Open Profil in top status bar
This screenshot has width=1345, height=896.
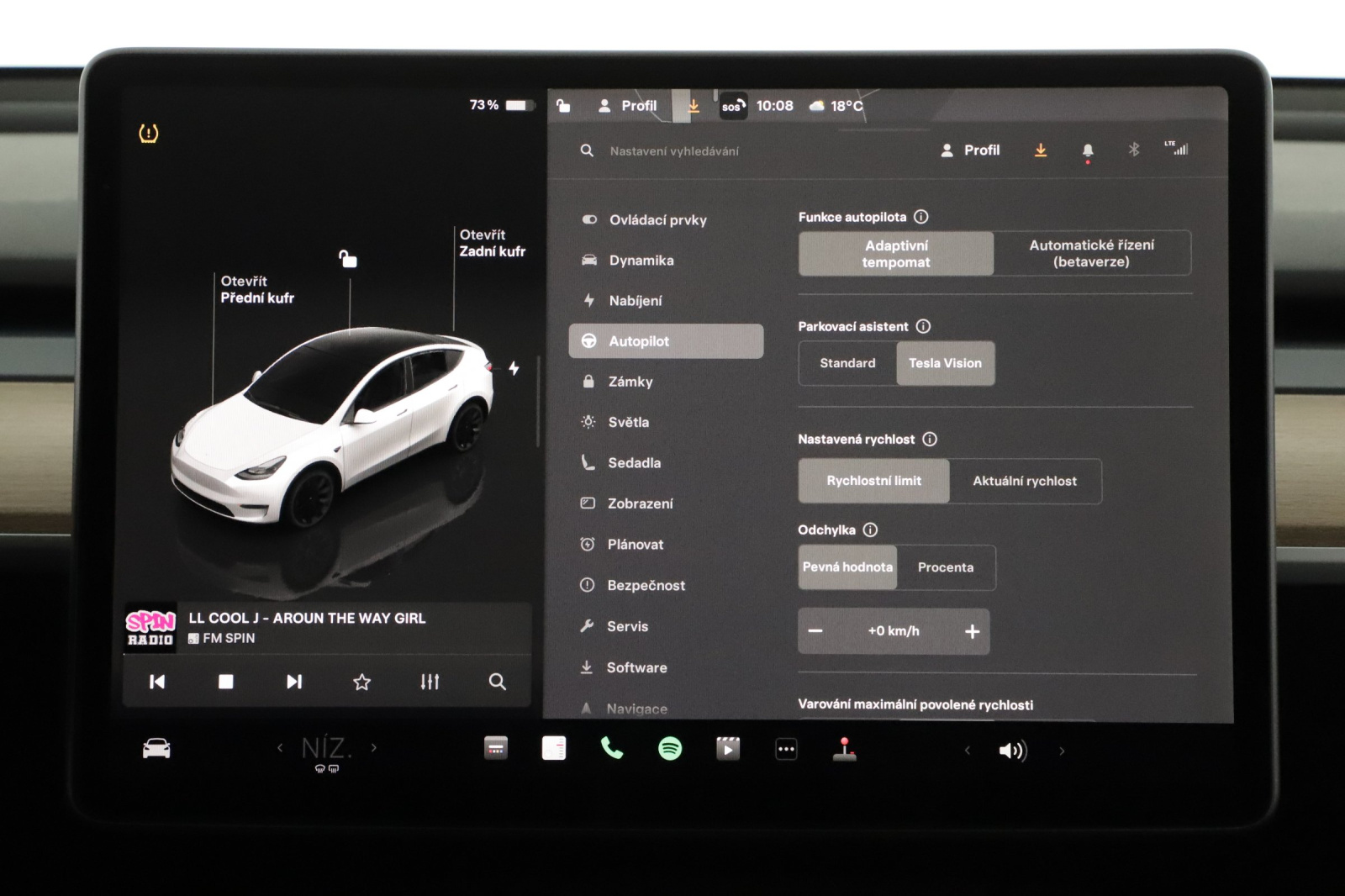pyautogui.click(x=627, y=106)
